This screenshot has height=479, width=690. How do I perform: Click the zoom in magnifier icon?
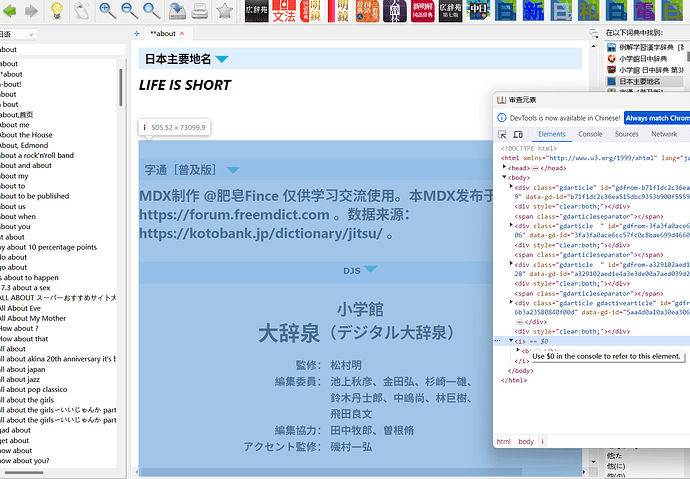(105, 11)
